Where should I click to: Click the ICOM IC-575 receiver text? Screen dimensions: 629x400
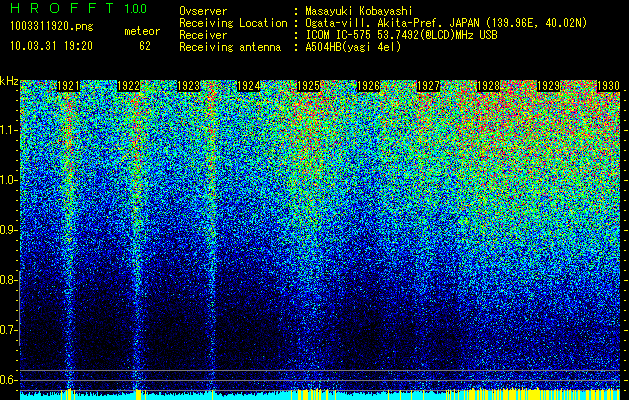click(401, 35)
